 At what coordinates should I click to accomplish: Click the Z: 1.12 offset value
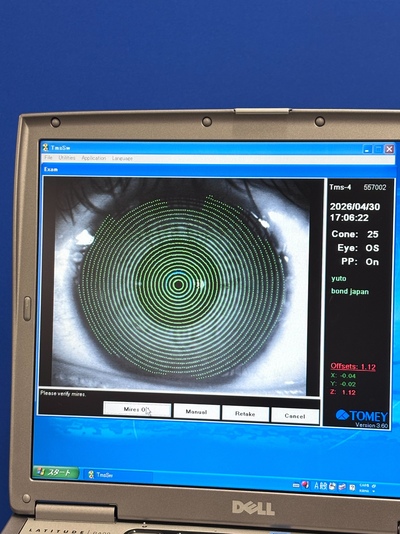[343, 392]
